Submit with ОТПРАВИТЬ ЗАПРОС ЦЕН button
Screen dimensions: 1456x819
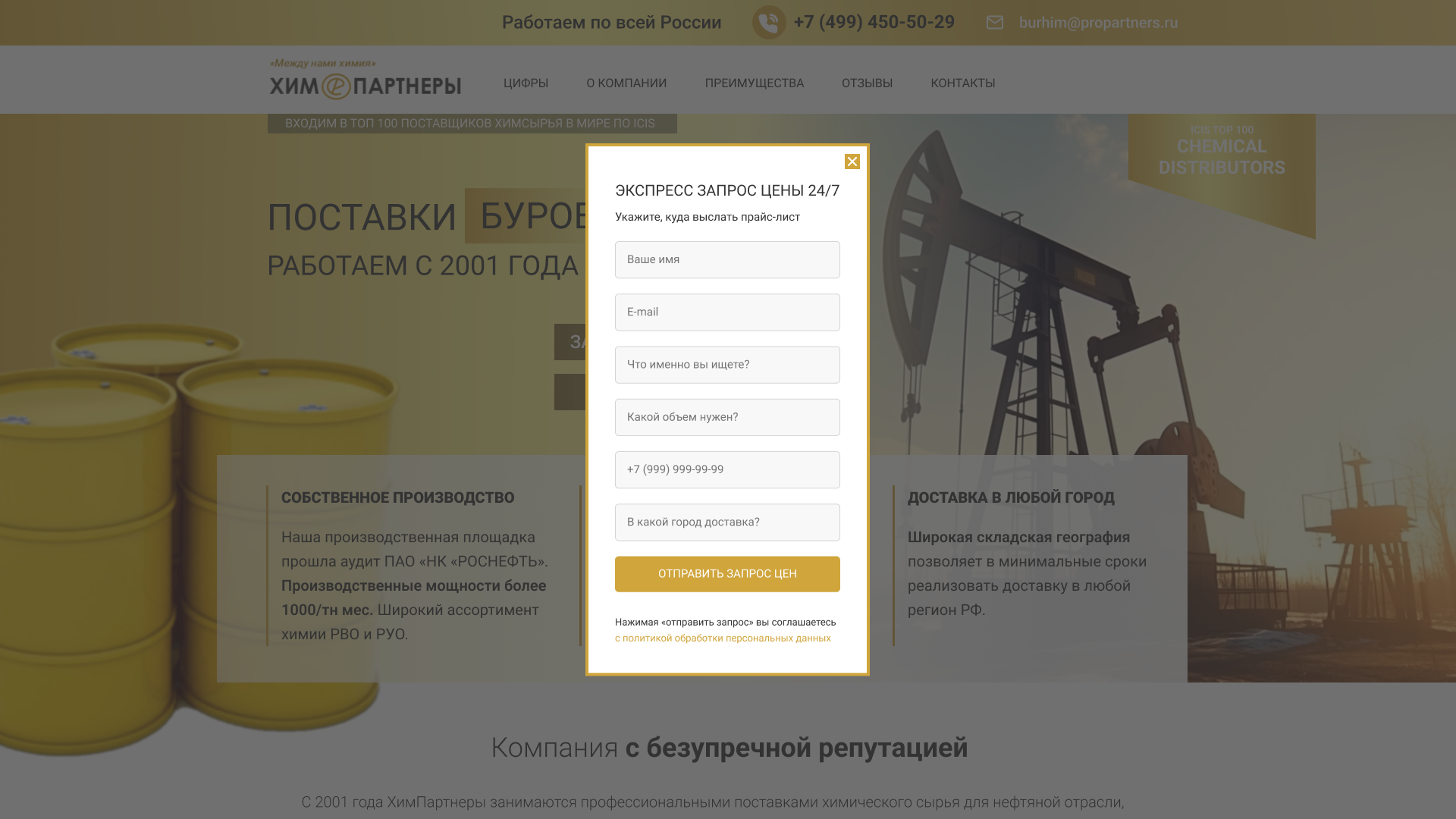tap(727, 574)
